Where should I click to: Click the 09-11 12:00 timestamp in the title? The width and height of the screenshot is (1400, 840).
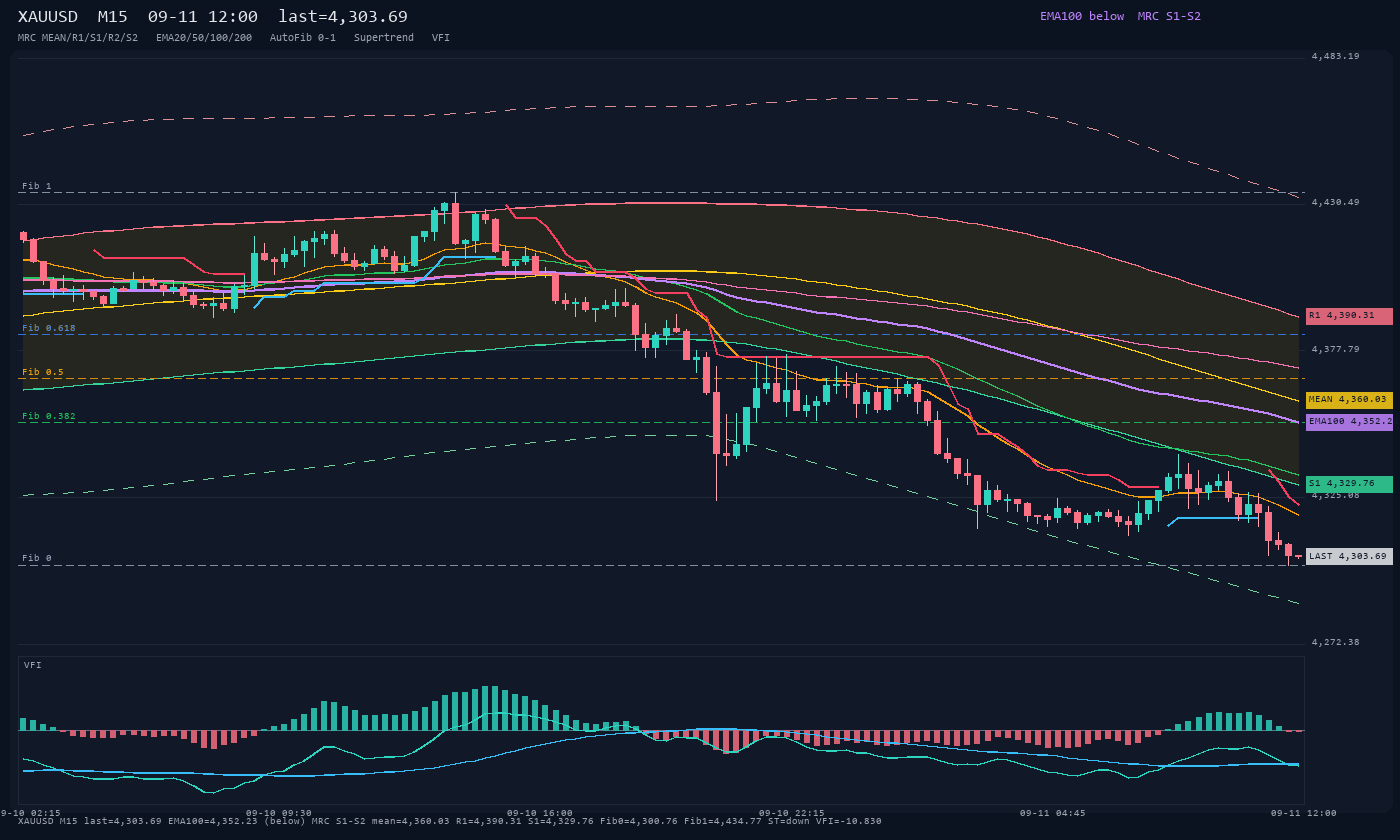202,17
